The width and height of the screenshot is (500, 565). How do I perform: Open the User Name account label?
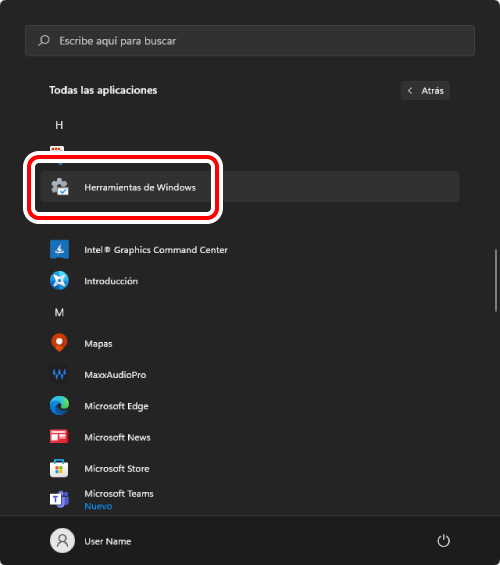coord(108,541)
